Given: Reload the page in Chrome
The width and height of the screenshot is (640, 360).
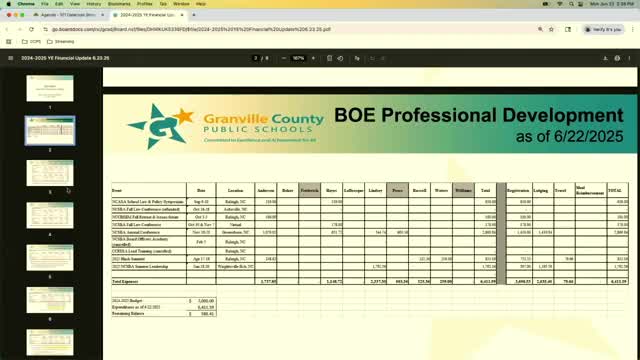Looking at the screenshot, I should coord(31,29).
